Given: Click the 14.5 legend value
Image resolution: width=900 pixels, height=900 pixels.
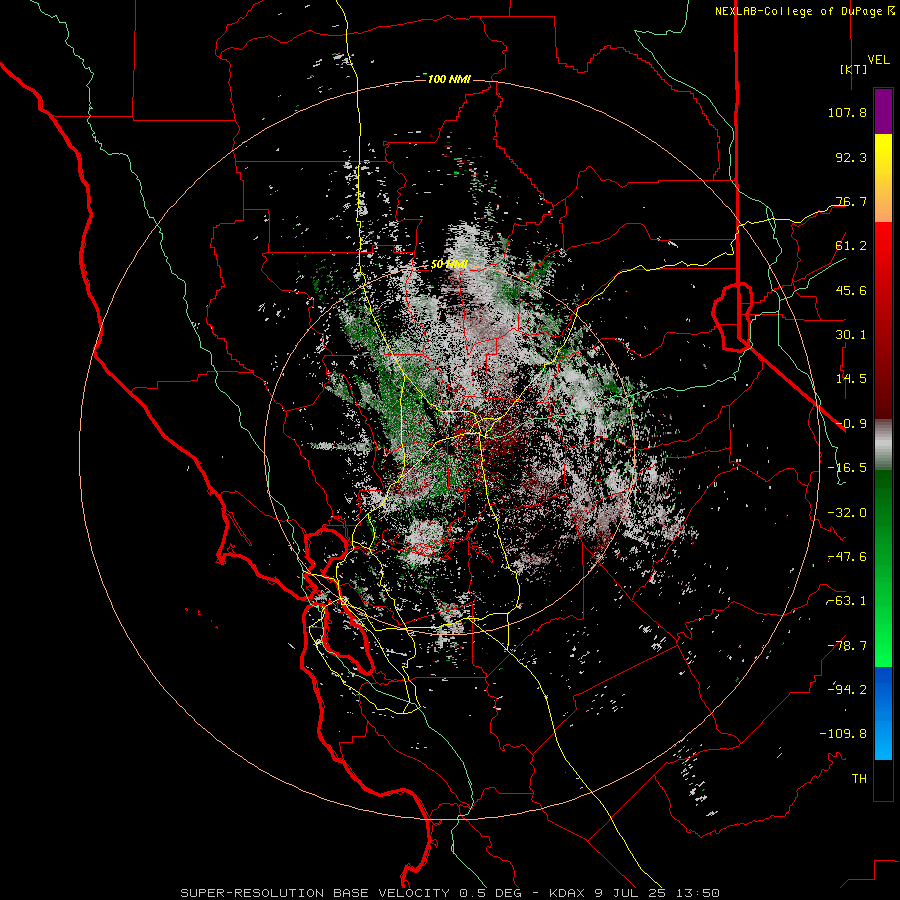Looking at the screenshot, I should point(851,379).
